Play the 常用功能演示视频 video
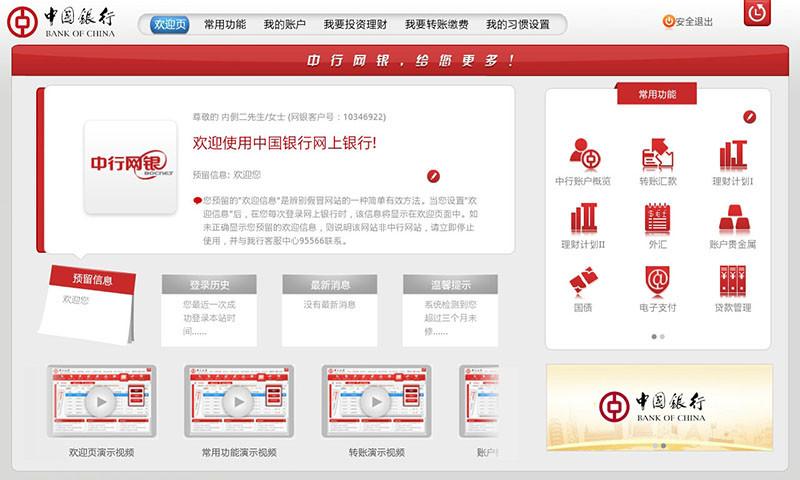Screen dimensions: 800x480 [x=239, y=401]
